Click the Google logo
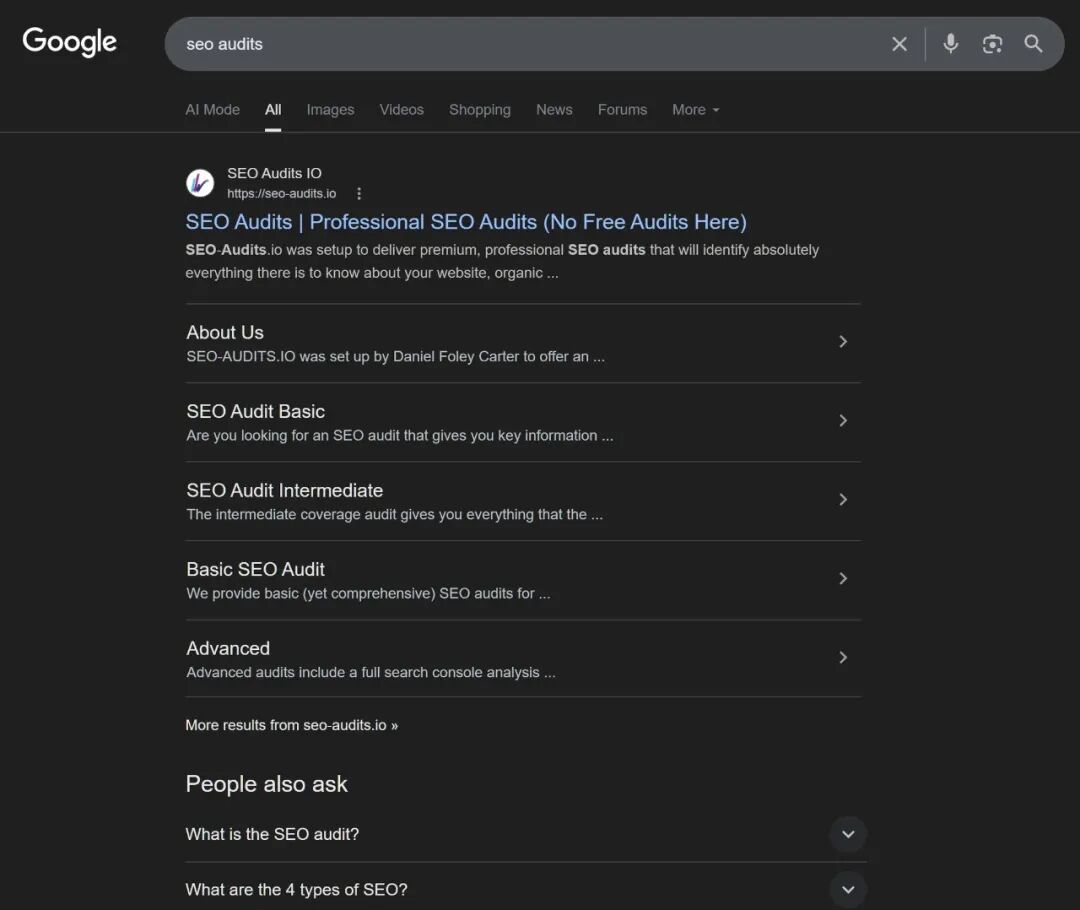The image size is (1080, 910). coord(70,42)
